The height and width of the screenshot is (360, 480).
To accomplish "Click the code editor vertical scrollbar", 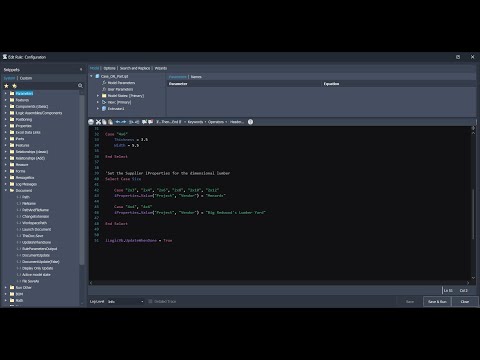I will [x=473, y=214].
